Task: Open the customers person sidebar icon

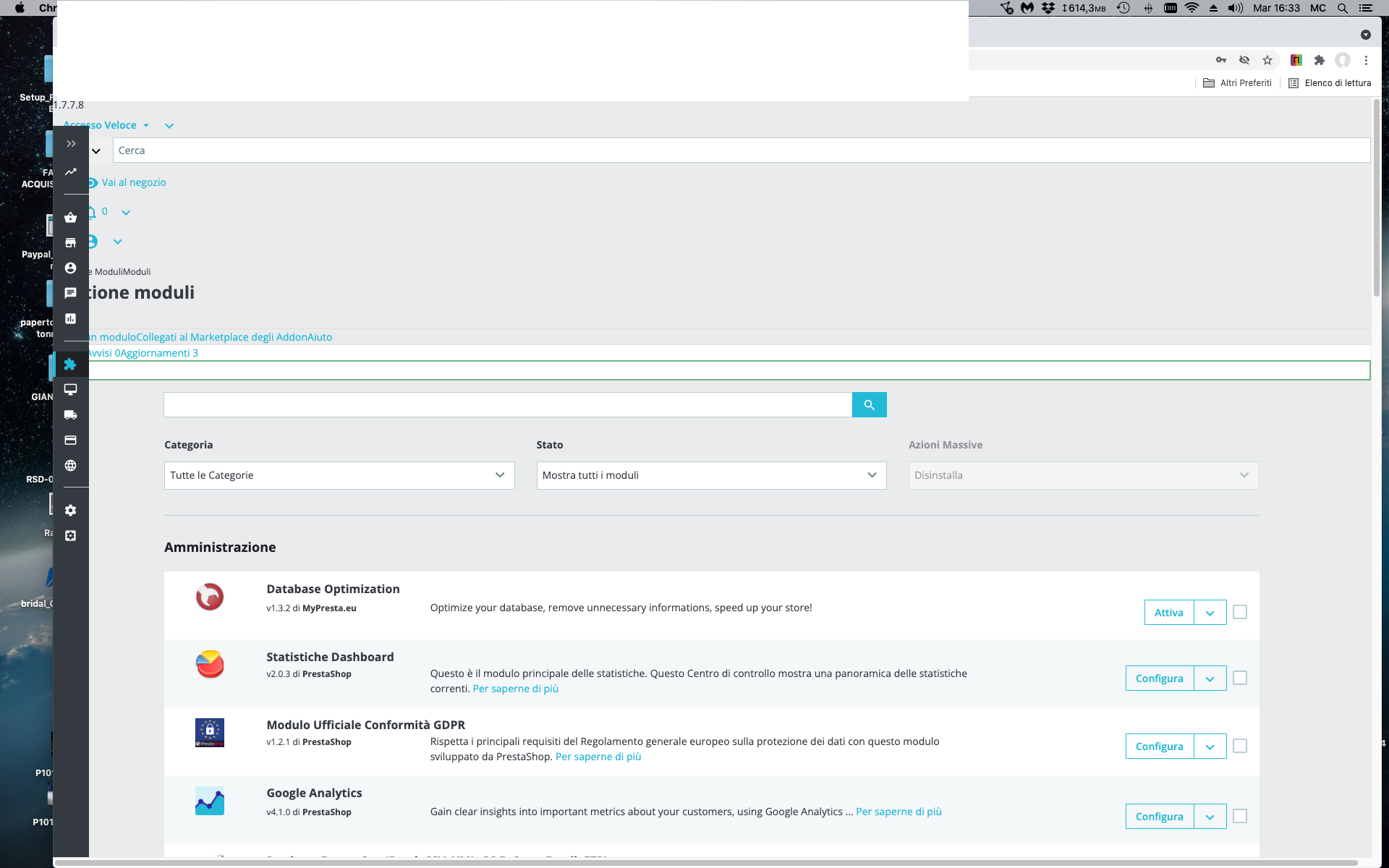Action: 70,268
